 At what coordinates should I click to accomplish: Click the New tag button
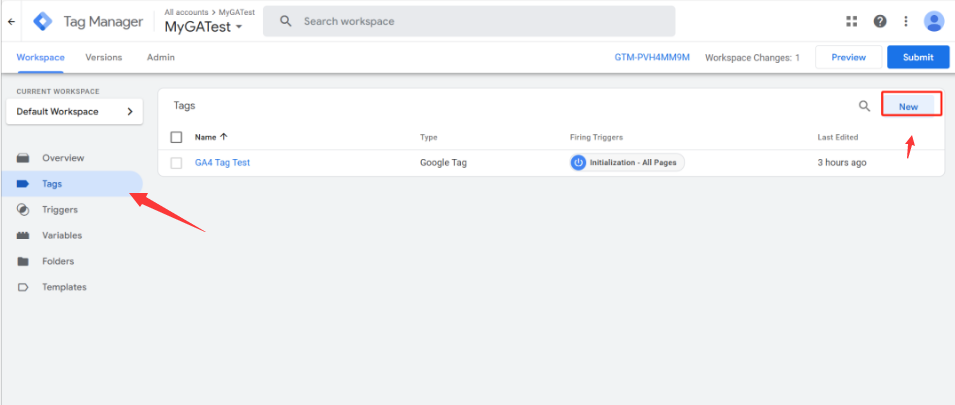tap(909, 106)
